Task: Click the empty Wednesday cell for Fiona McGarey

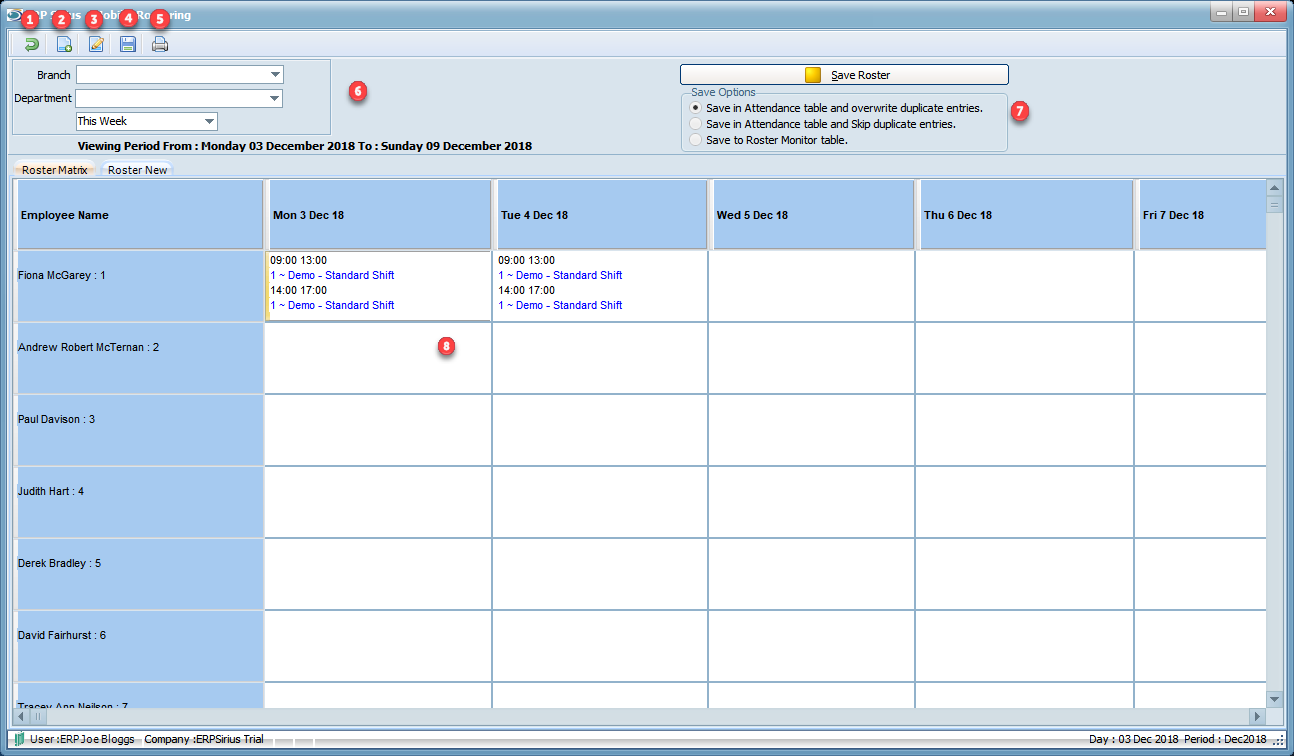Action: coord(811,286)
